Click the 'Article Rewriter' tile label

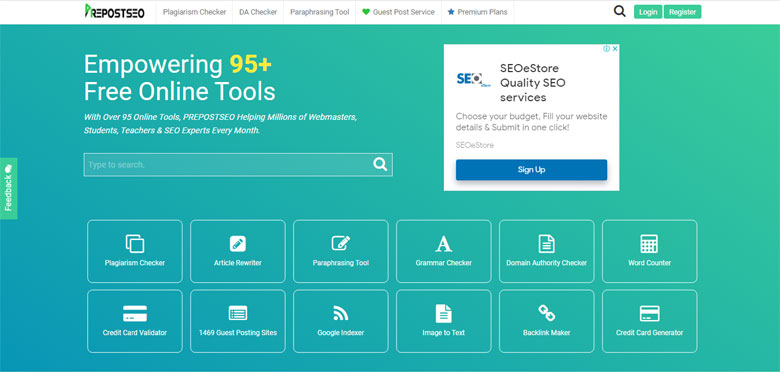tap(238, 263)
